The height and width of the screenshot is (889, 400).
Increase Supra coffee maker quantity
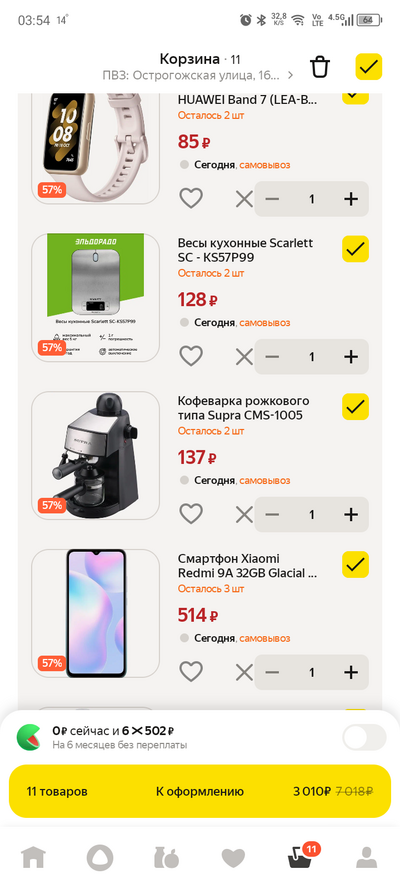(x=351, y=514)
